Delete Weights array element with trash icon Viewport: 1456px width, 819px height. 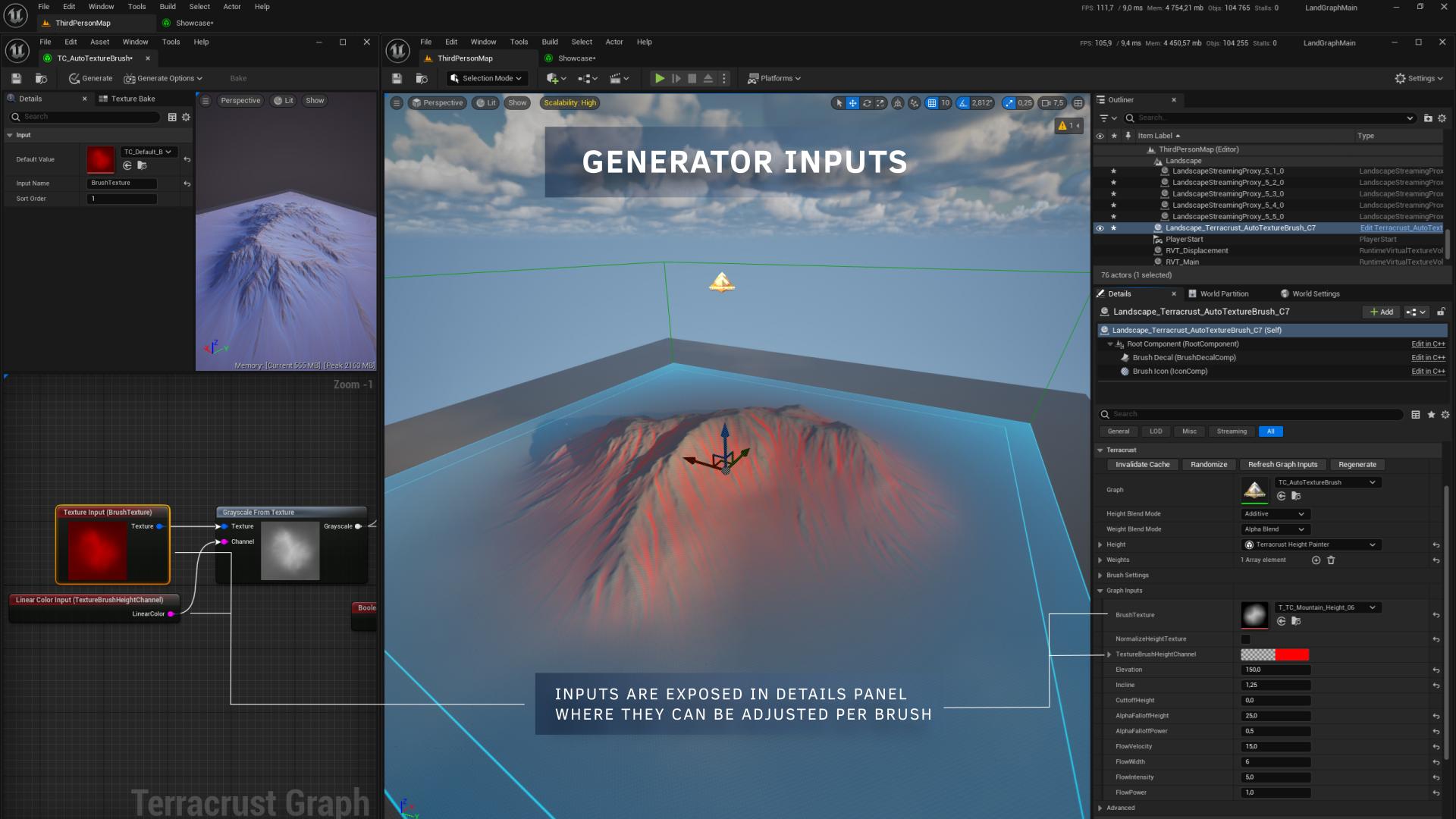click(x=1331, y=560)
